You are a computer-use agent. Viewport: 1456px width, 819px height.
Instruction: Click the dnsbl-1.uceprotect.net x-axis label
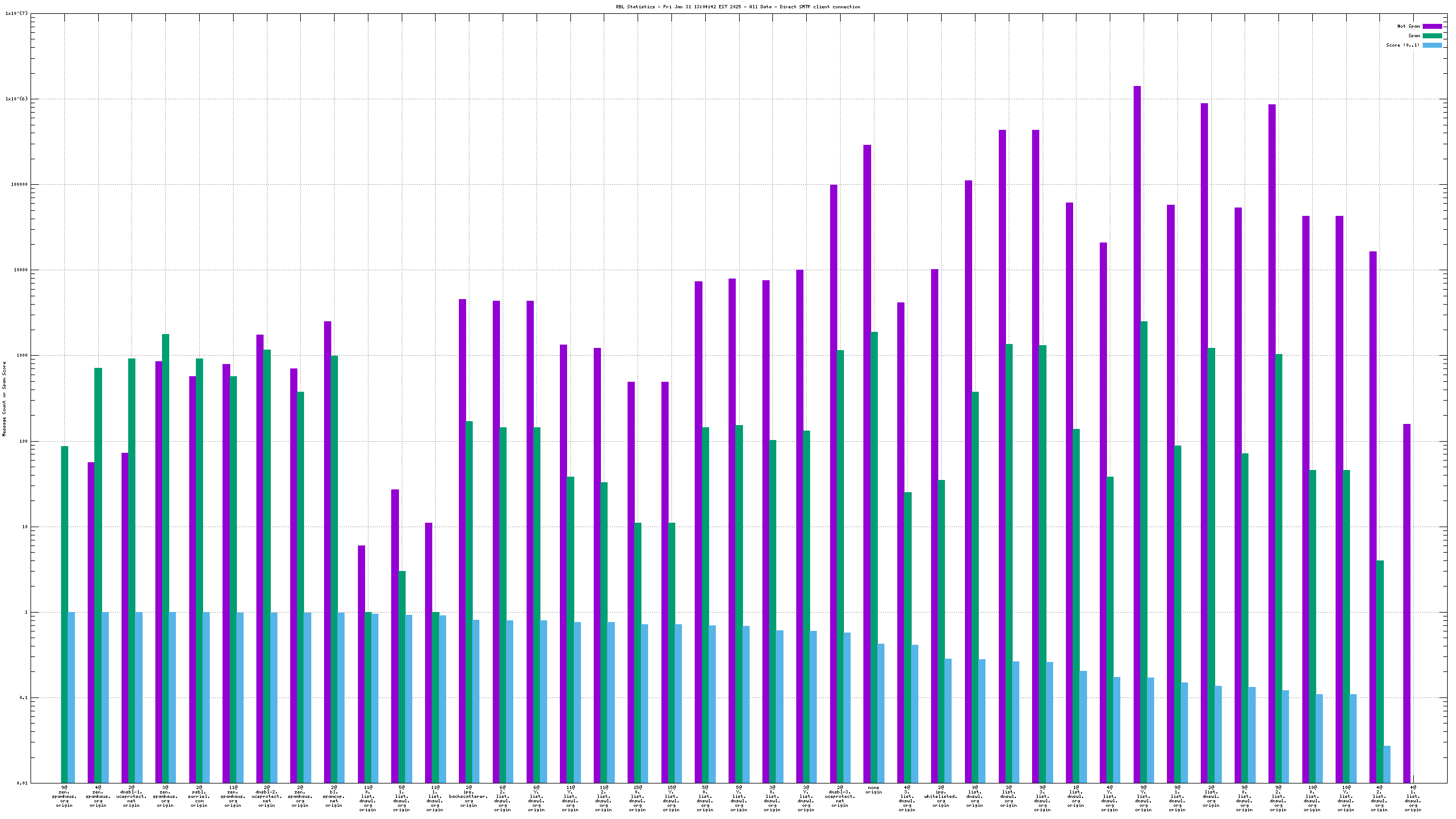pos(131,796)
